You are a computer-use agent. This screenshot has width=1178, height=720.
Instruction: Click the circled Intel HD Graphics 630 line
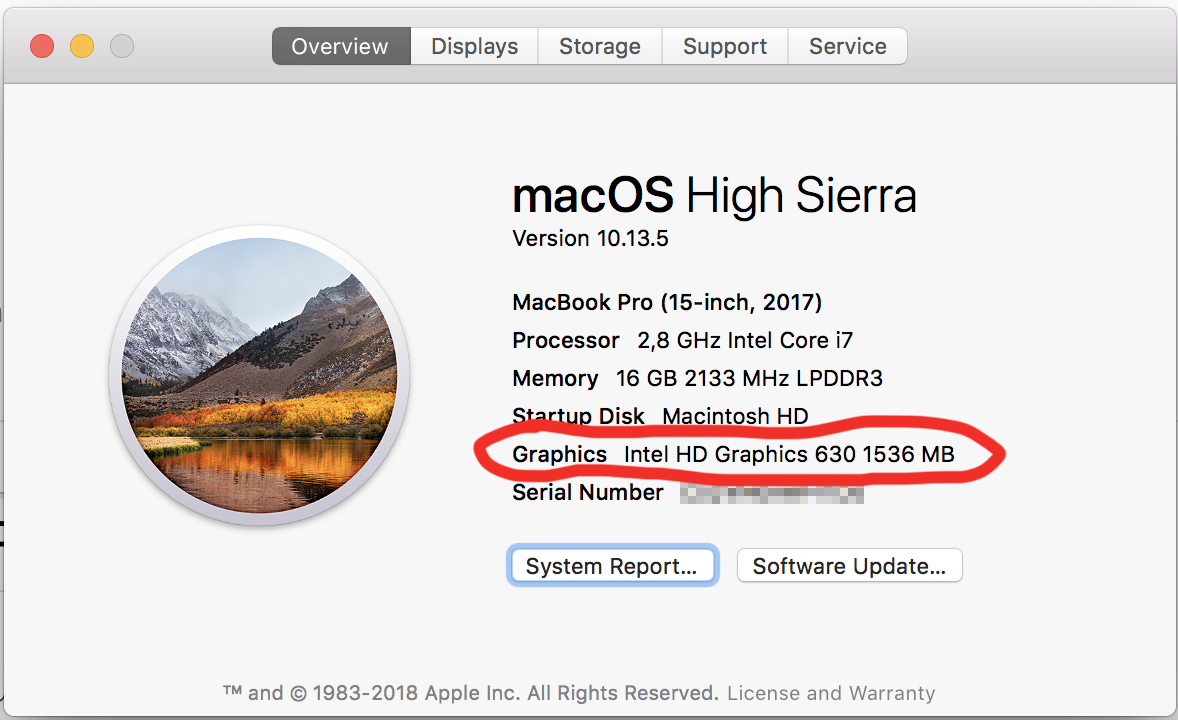point(733,454)
